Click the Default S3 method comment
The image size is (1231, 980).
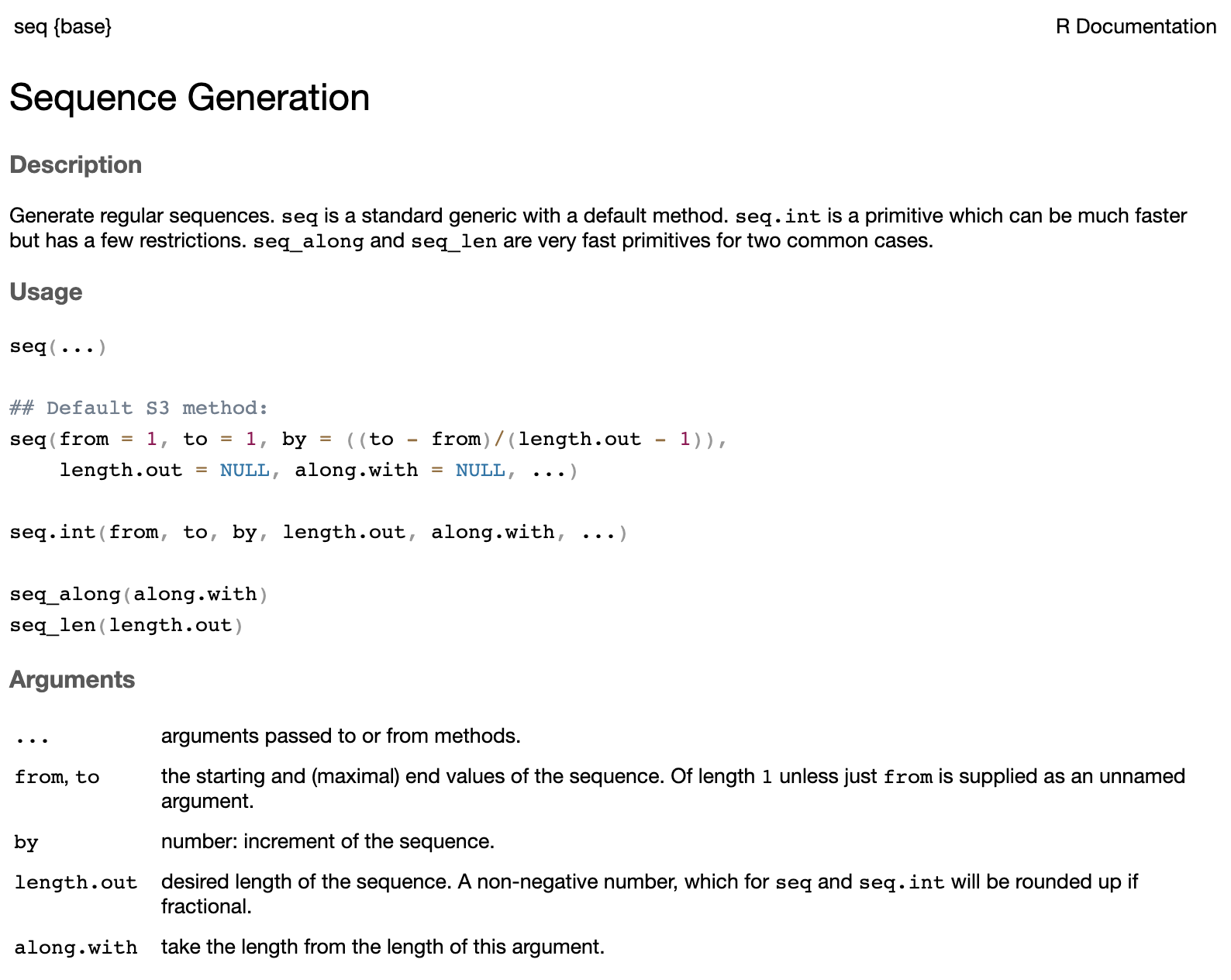tap(139, 409)
